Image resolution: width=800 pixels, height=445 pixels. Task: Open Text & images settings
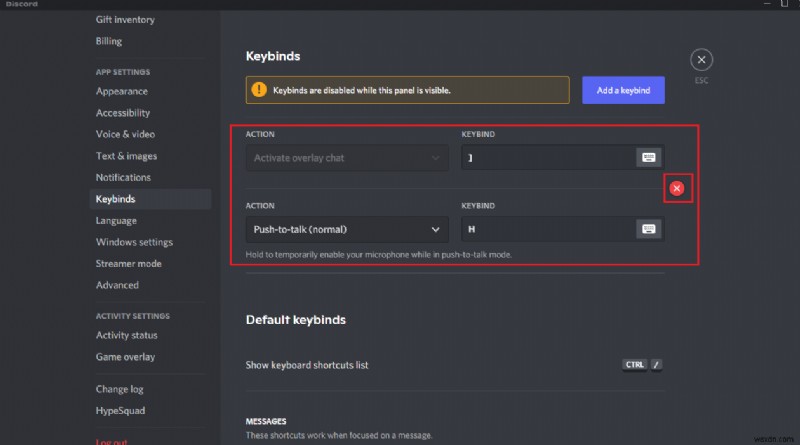click(x=126, y=156)
